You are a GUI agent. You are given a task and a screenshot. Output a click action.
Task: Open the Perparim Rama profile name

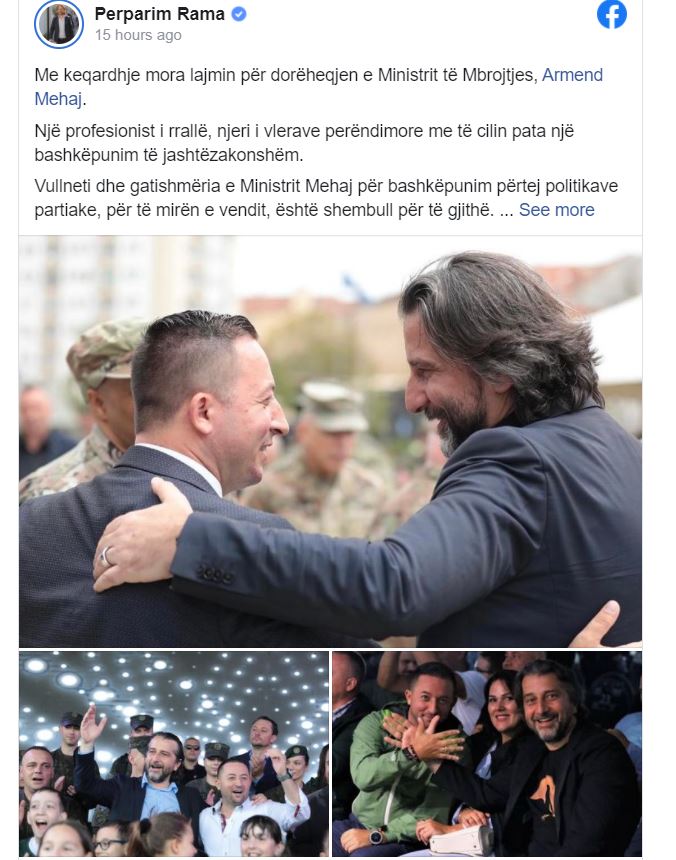tap(160, 14)
